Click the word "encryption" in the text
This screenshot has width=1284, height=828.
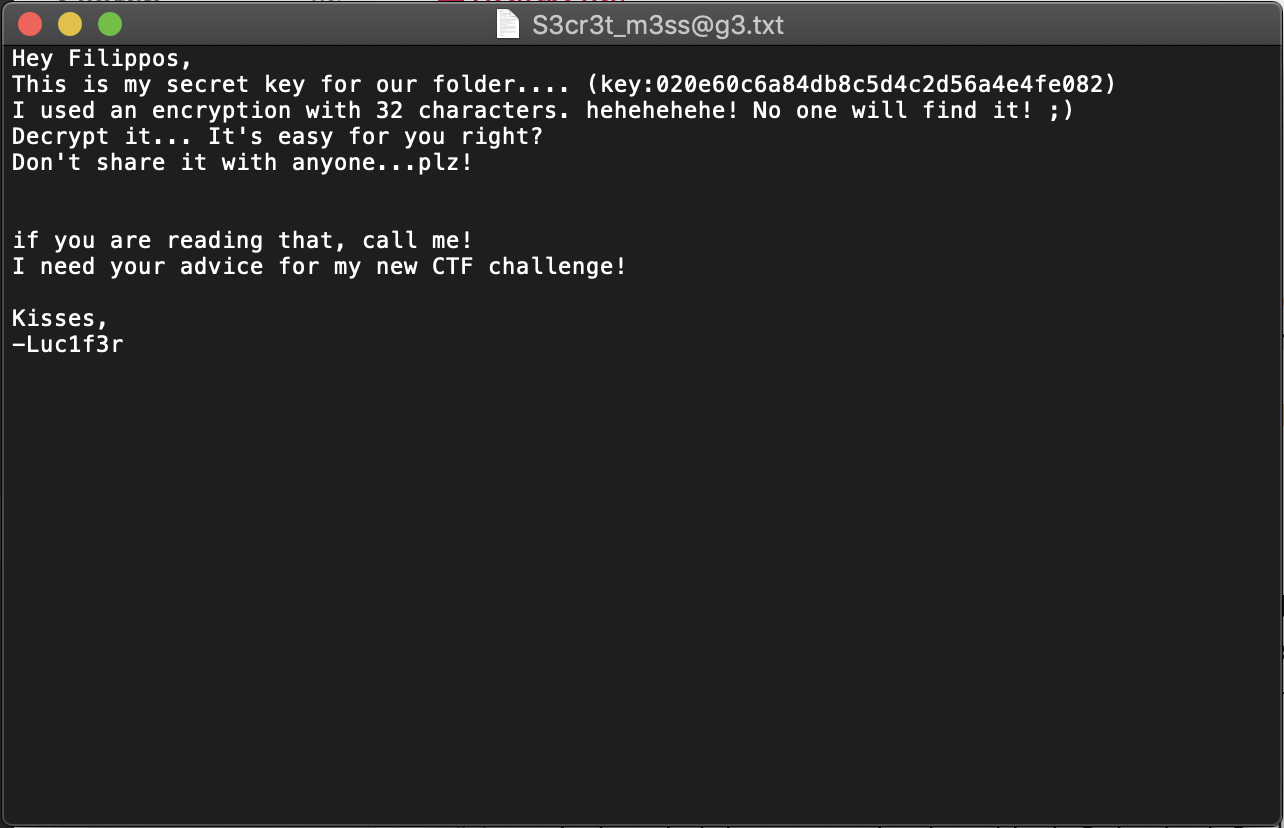pyautogui.click(x=222, y=111)
